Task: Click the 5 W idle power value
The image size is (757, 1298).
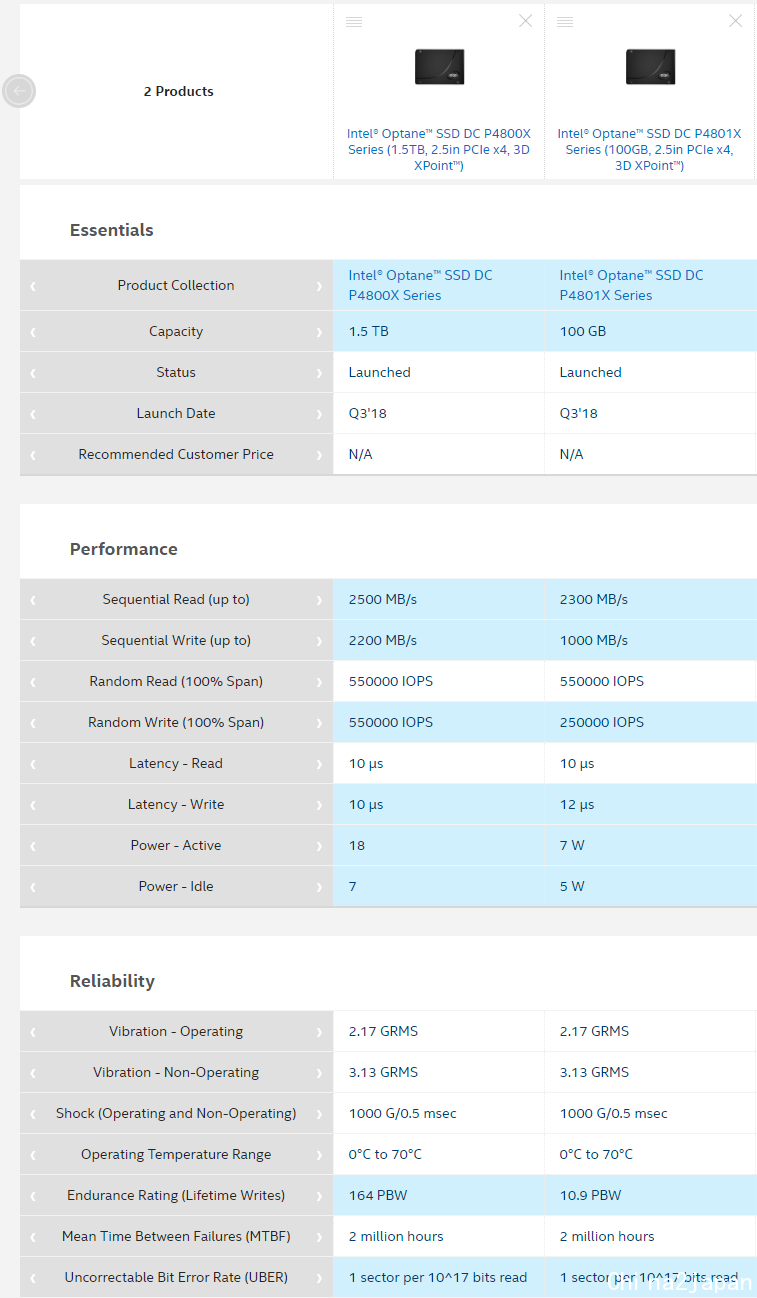Action: [572, 886]
